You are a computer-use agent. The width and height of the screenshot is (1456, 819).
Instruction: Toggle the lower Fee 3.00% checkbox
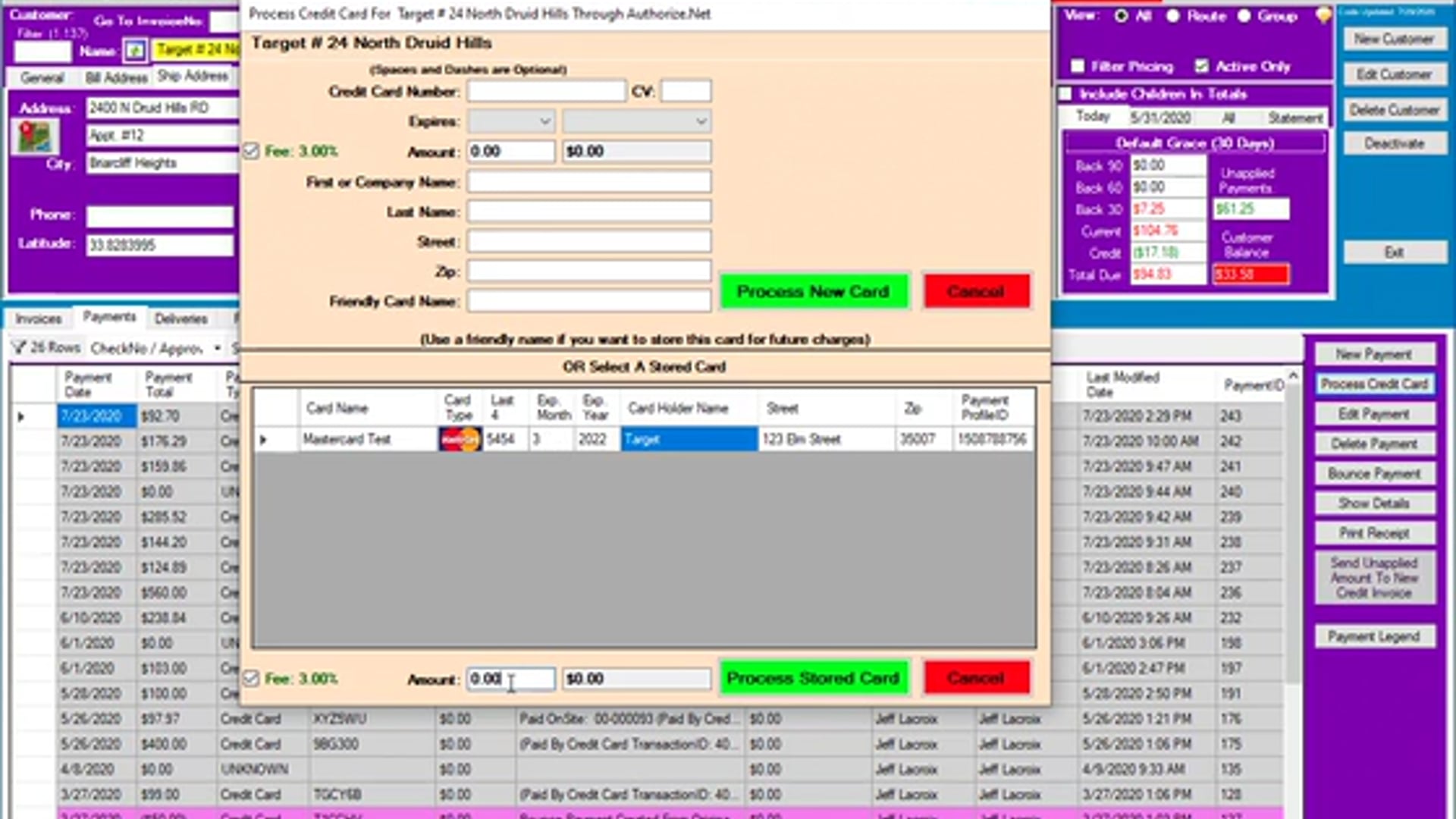[x=251, y=678]
